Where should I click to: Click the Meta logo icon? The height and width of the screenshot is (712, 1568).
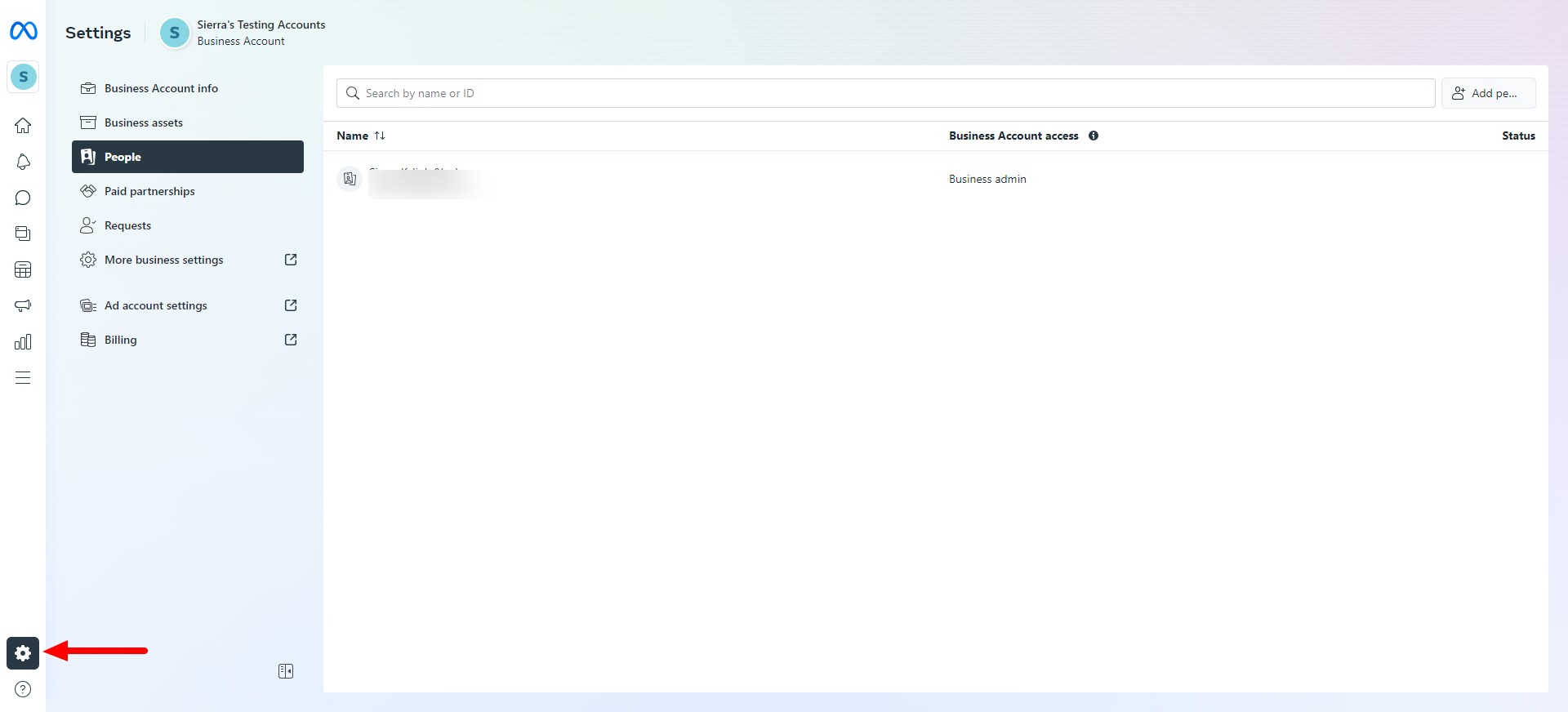click(x=23, y=31)
